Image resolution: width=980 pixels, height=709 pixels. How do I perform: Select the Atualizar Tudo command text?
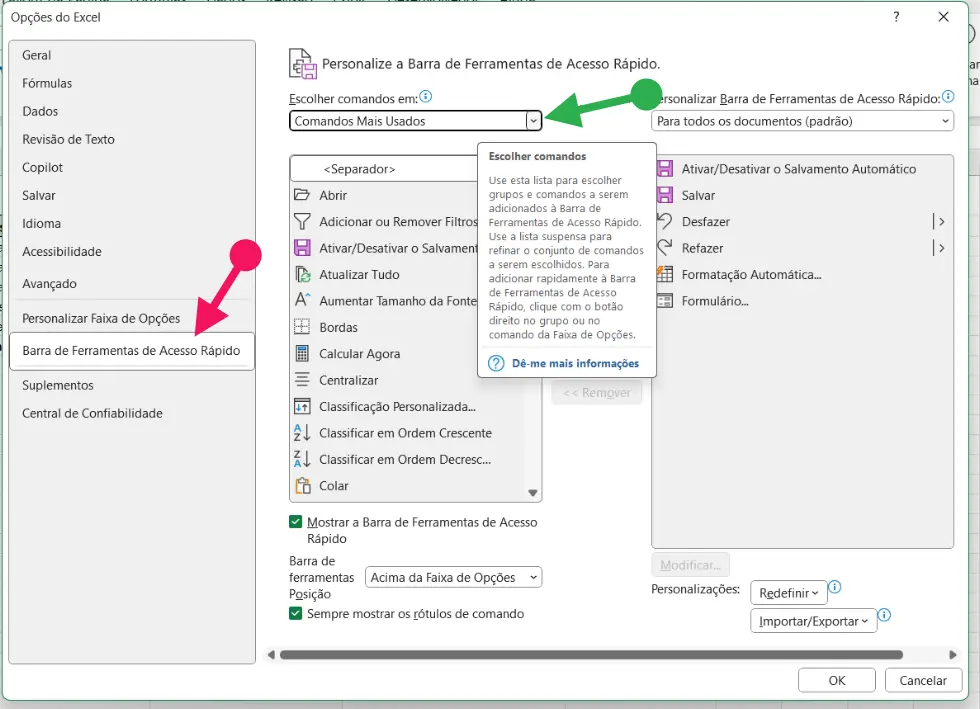click(359, 274)
